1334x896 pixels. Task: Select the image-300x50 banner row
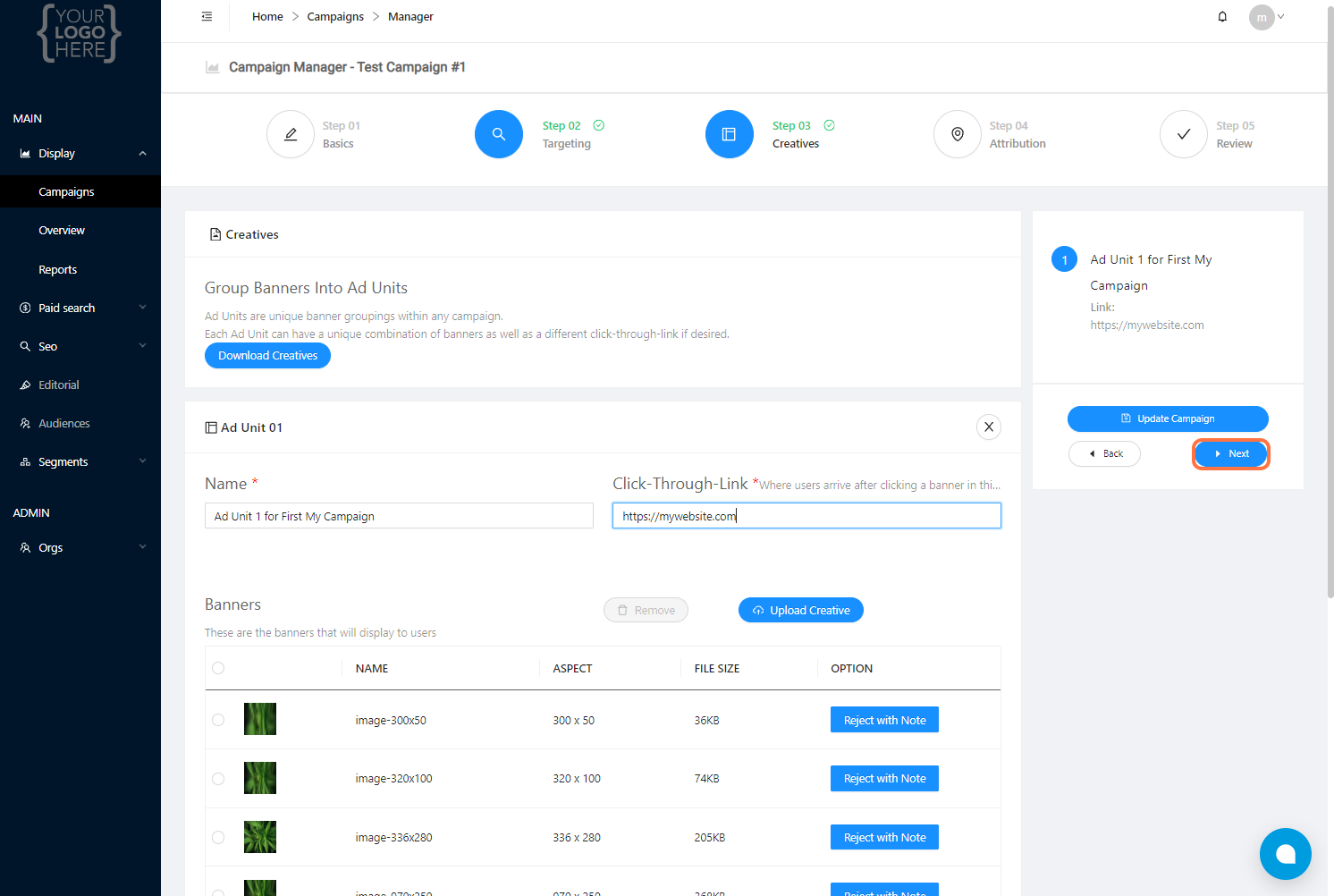pyautogui.click(x=218, y=720)
